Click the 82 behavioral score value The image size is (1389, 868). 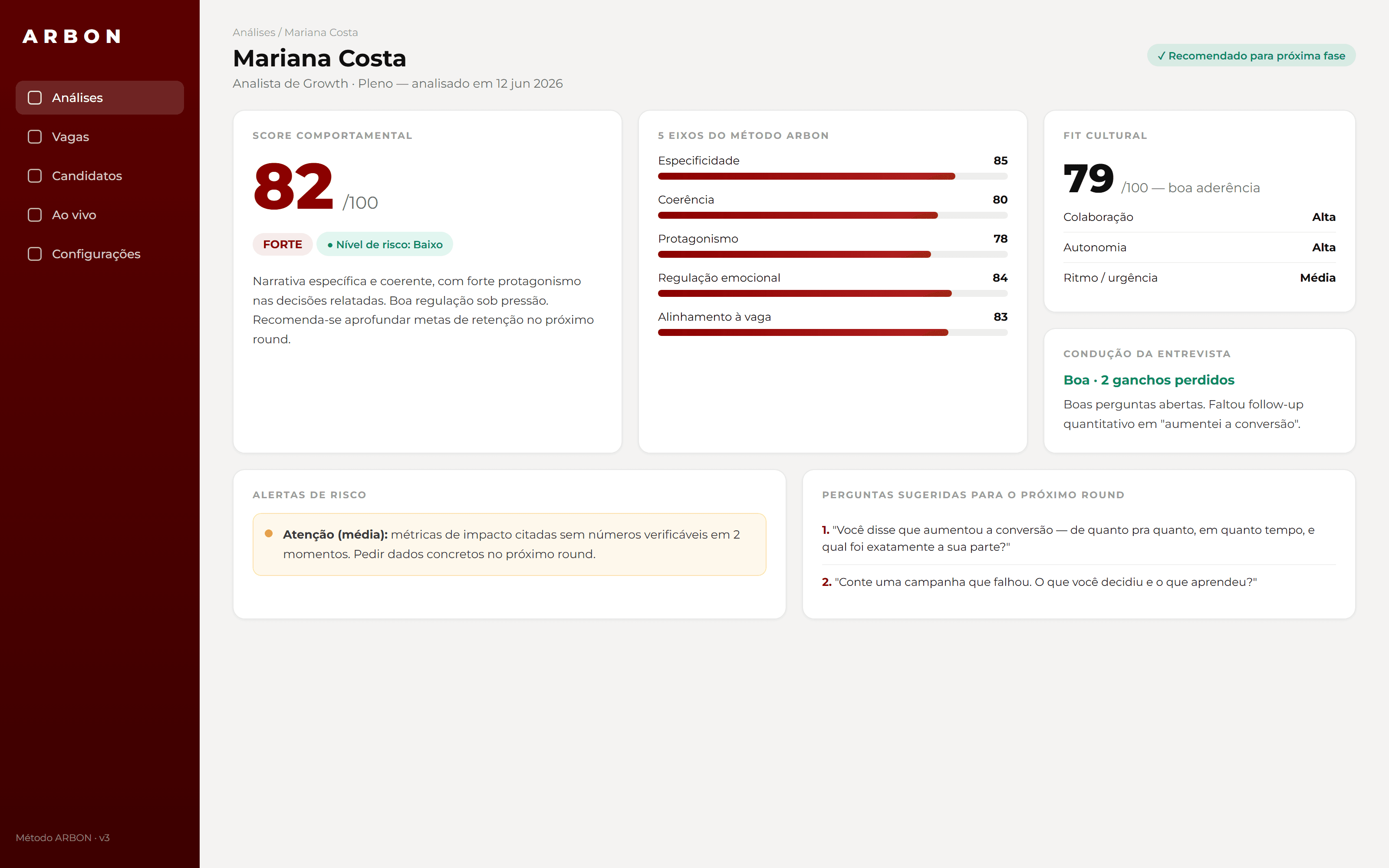293,187
